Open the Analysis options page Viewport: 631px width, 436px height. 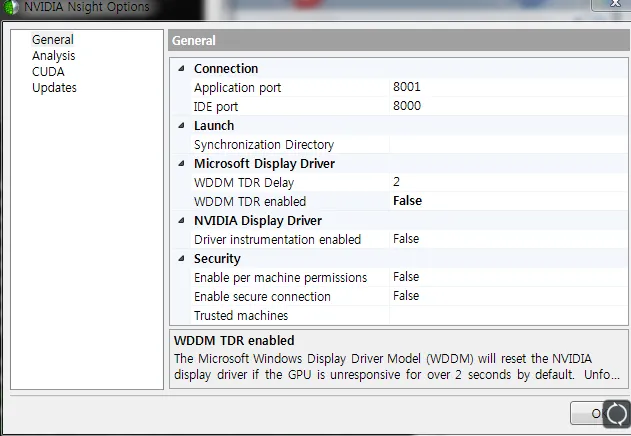54,56
